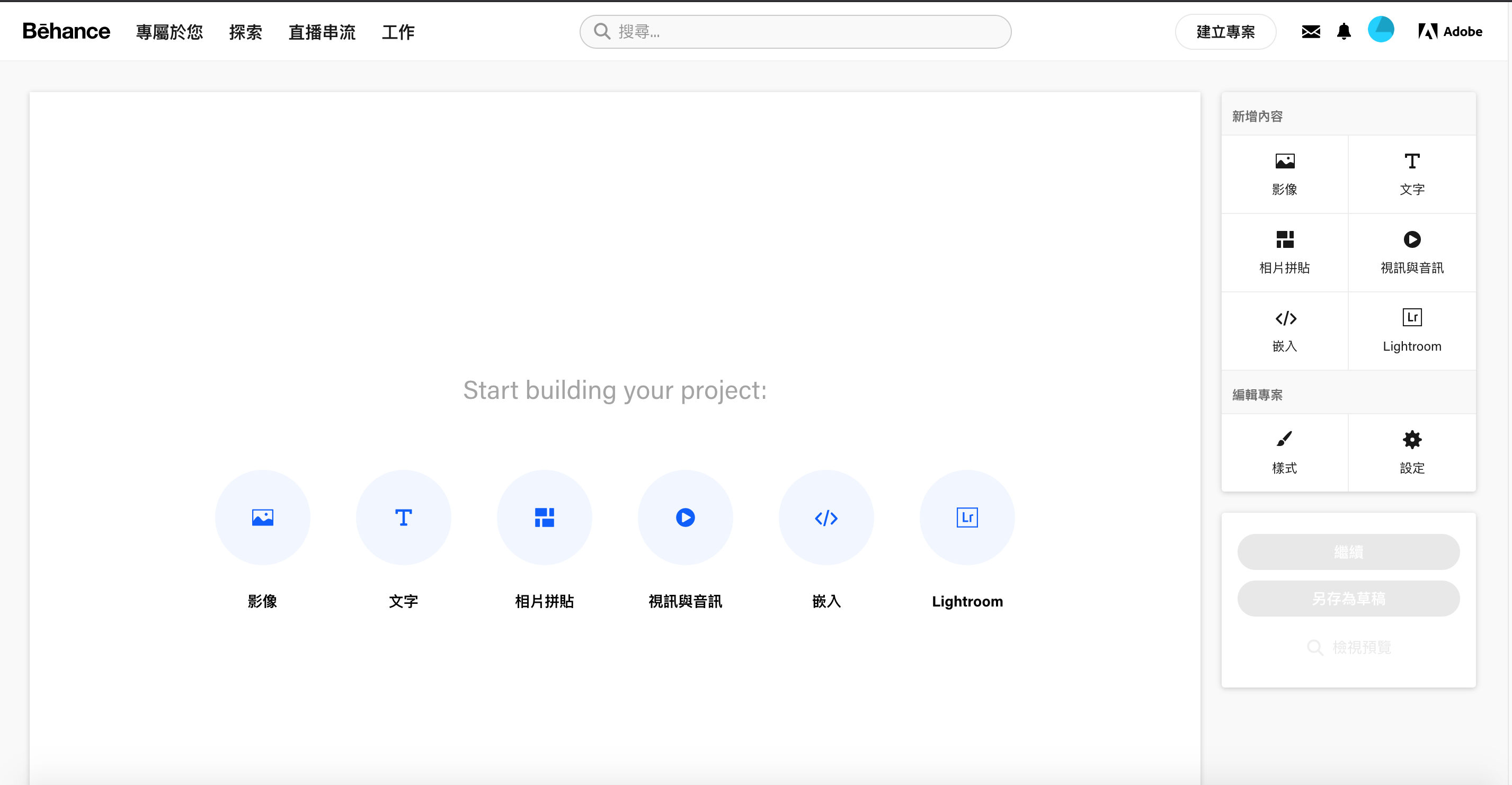Open notifications bell icon
The width and height of the screenshot is (1512, 785).
[1344, 32]
